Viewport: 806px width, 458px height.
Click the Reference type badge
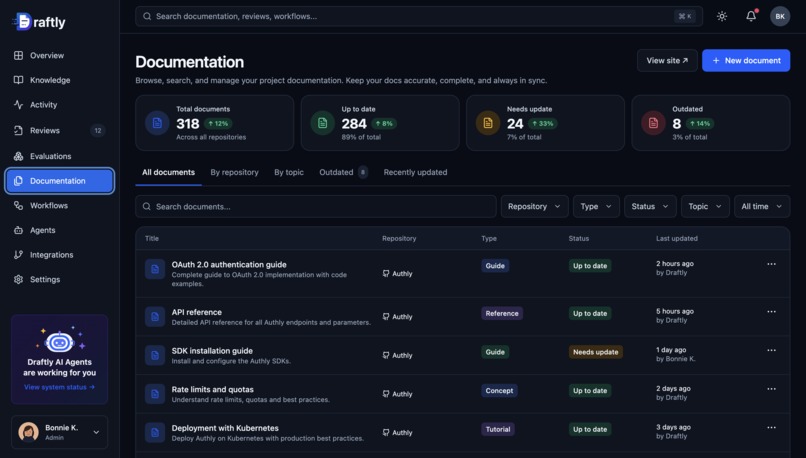pyautogui.click(x=502, y=314)
